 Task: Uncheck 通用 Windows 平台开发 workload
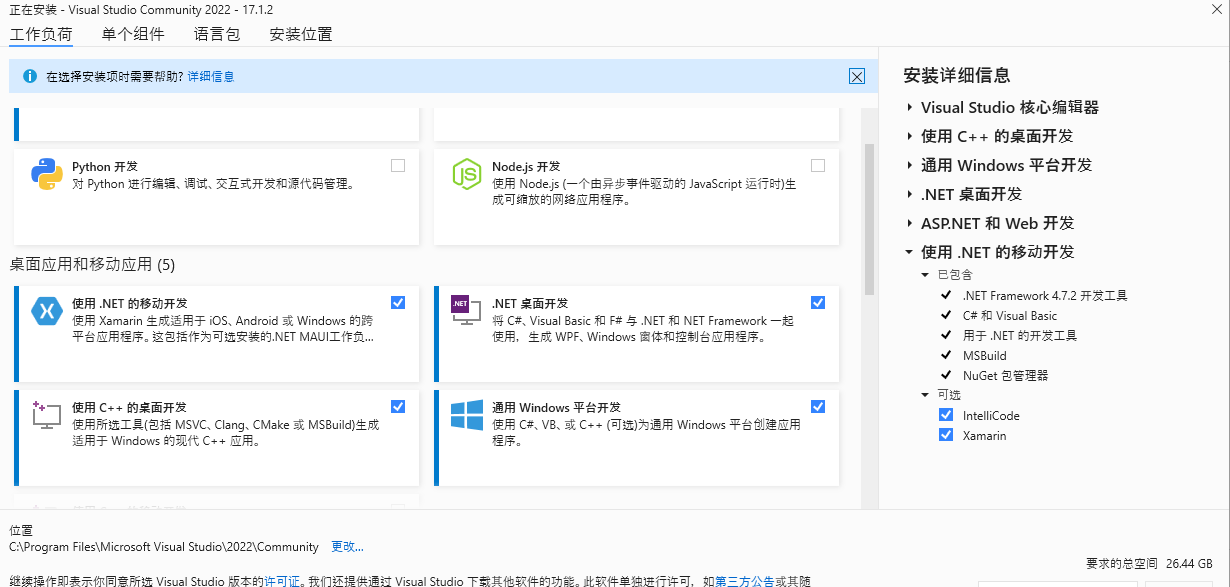818,406
